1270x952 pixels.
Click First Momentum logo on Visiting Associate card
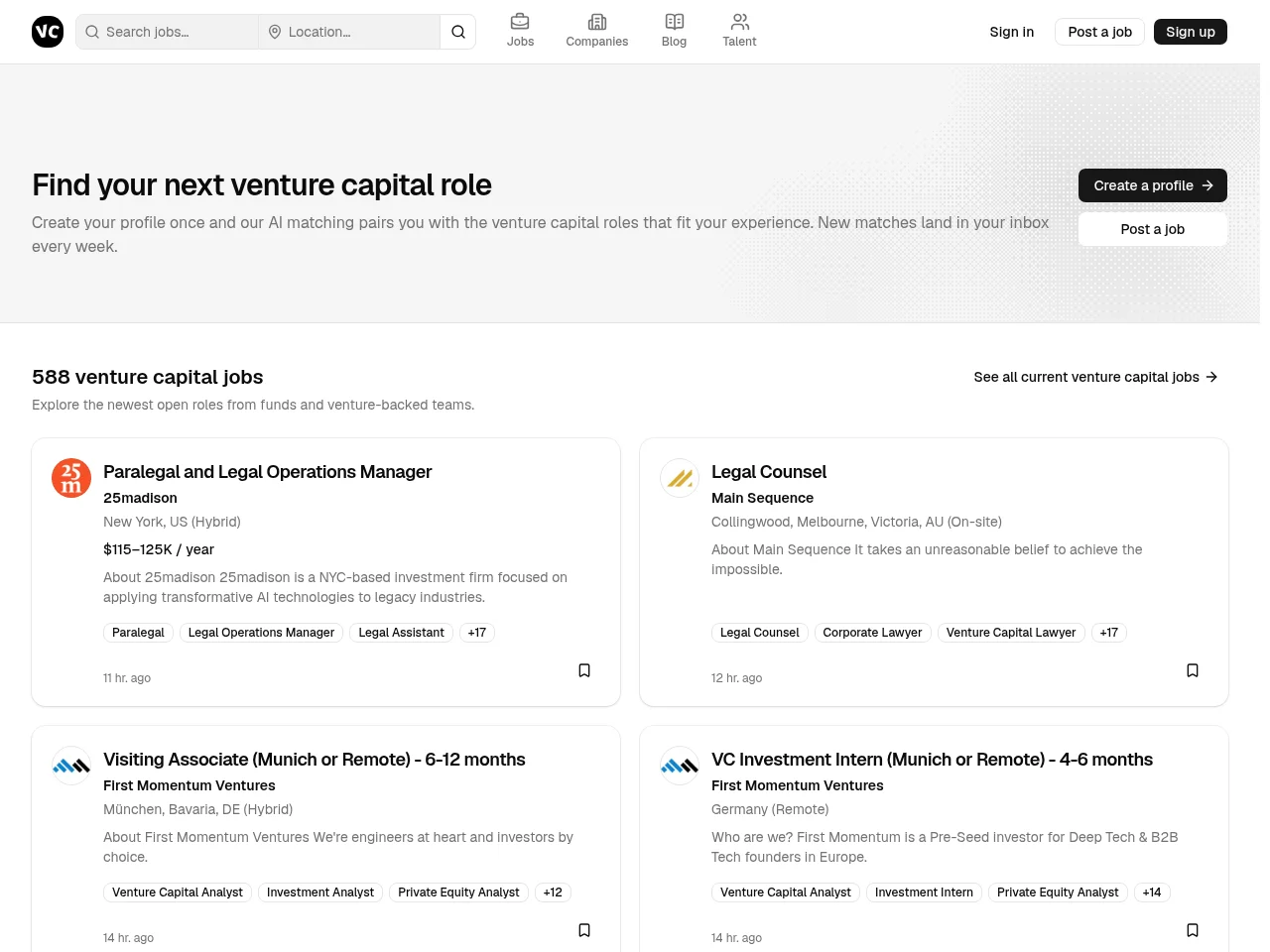coord(71,766)
